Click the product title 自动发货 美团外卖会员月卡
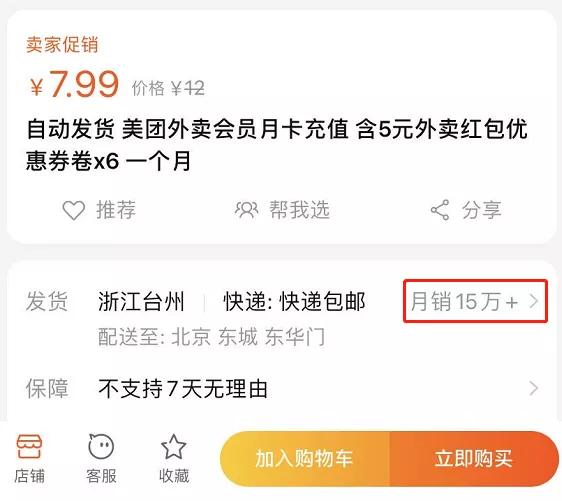Image resolution: width=562 pixels, height=501 pixels. pyautogui.click(x=277, y=145)
